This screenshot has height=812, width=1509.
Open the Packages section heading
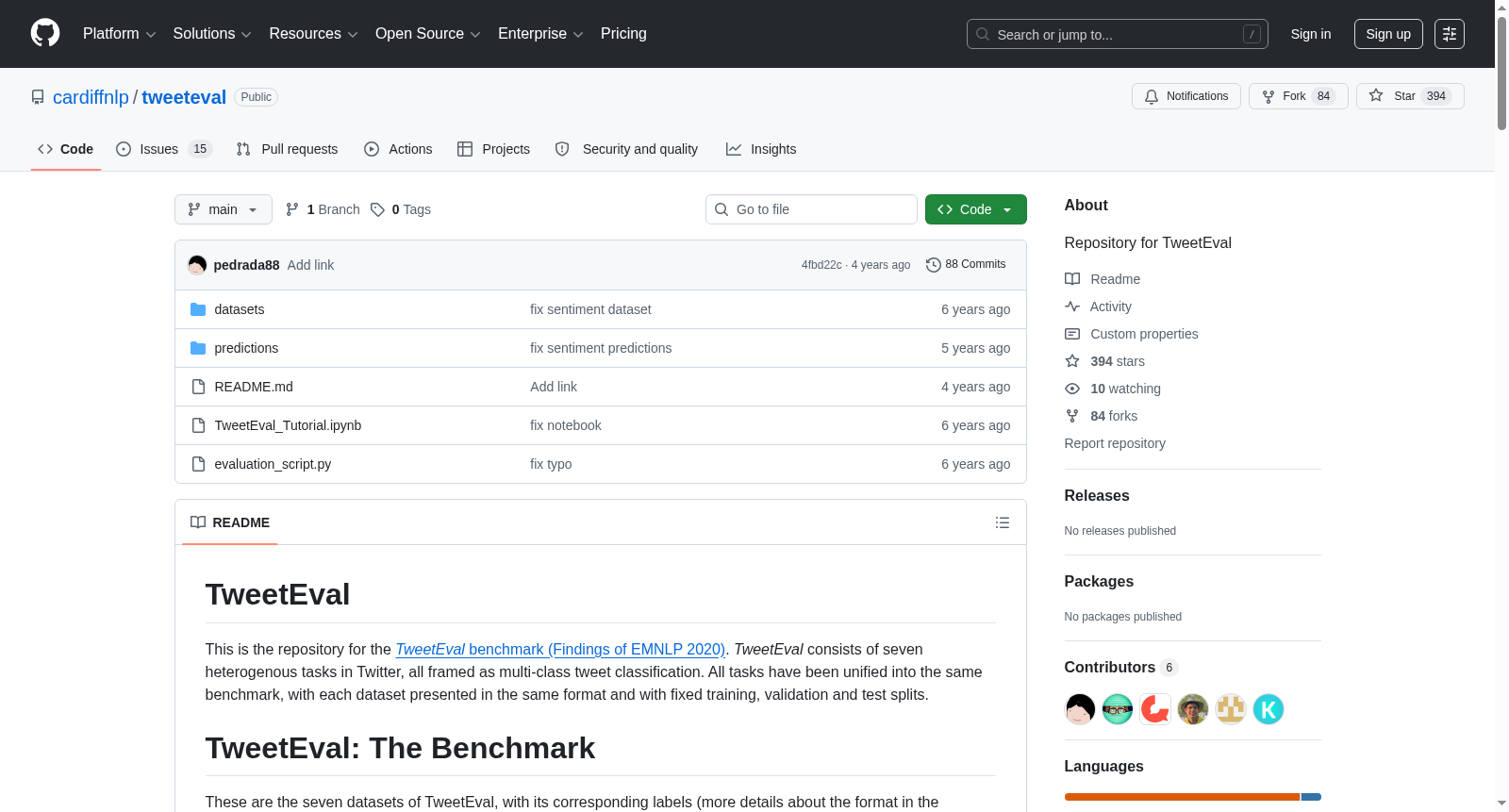(x=1099, y=582)
